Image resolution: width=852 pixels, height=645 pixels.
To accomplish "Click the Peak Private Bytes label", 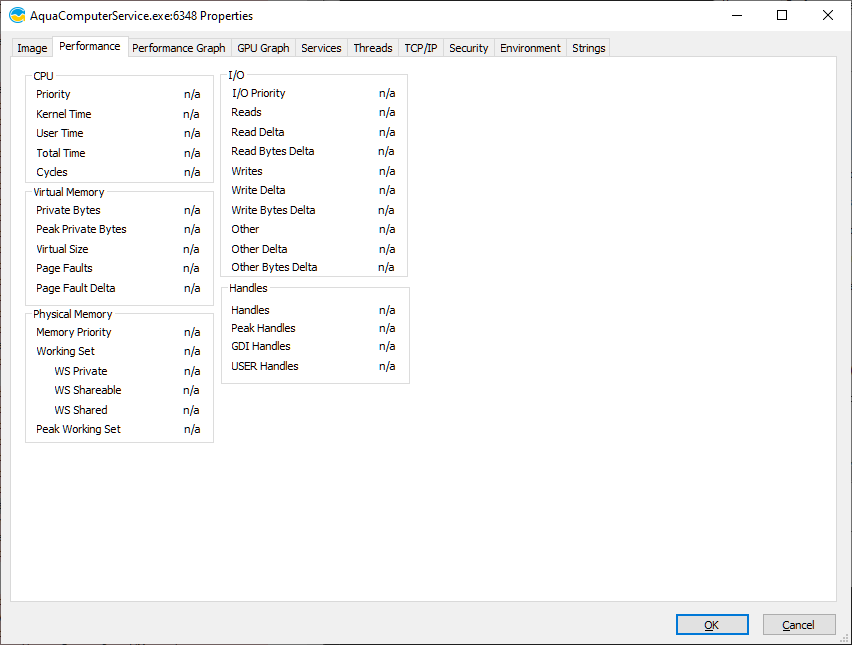I will point(82,229).
